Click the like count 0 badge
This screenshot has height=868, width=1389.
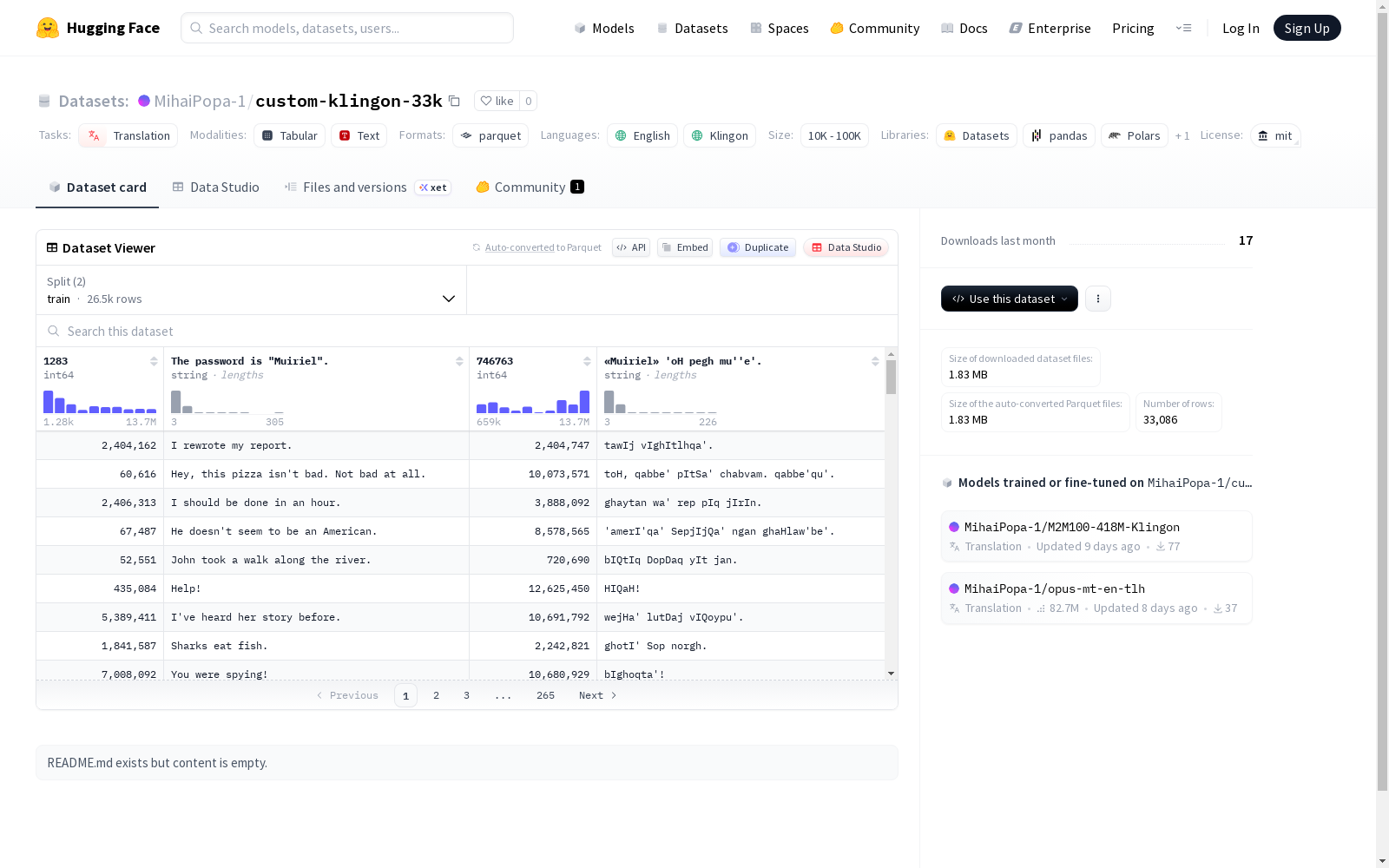point(528,101)
